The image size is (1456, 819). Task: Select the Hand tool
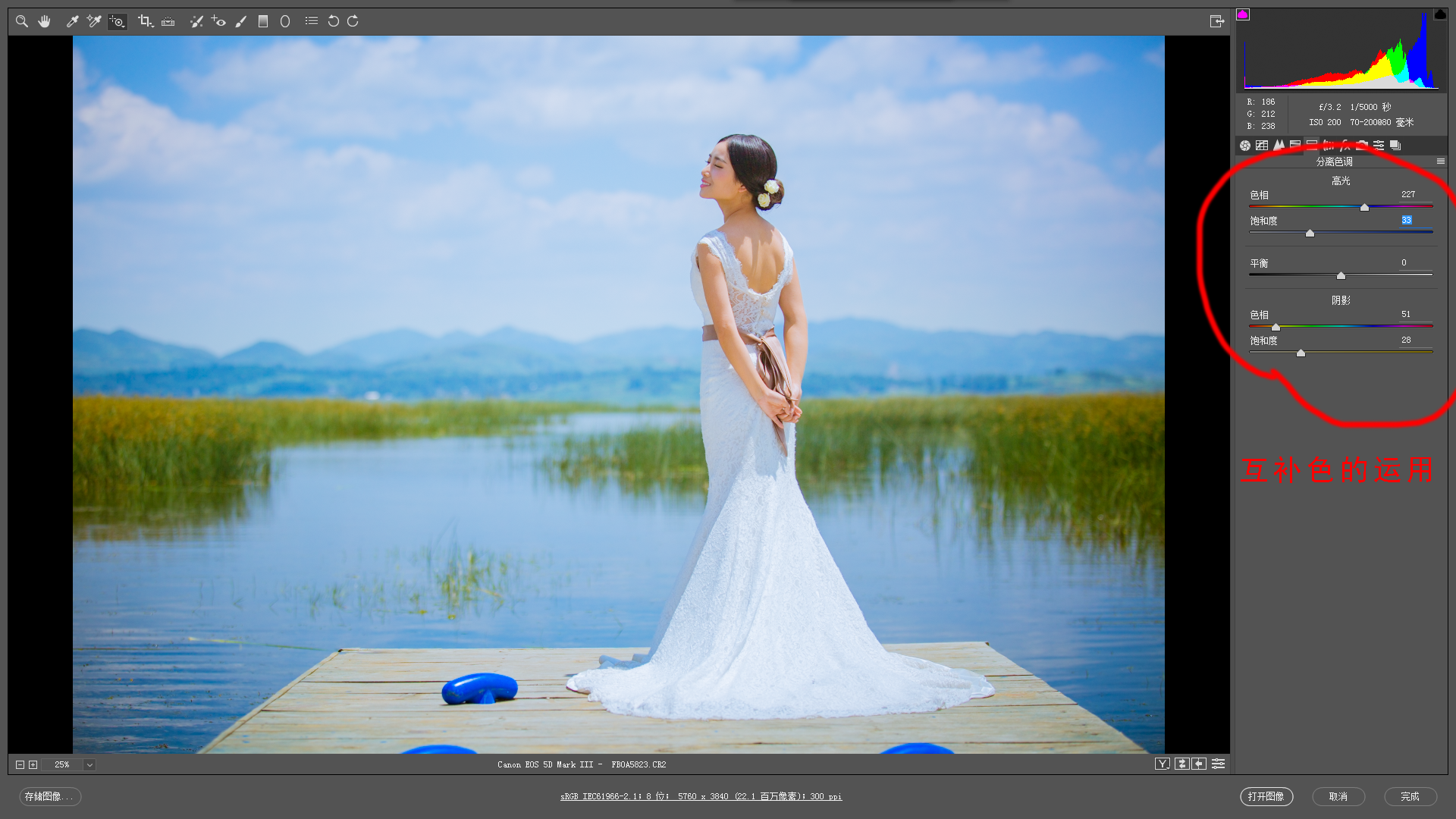[45, 21]
